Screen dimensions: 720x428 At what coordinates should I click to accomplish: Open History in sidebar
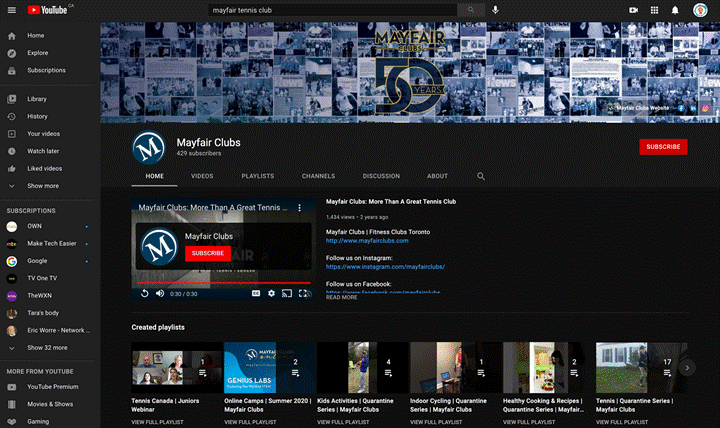(x=48, y=117)
